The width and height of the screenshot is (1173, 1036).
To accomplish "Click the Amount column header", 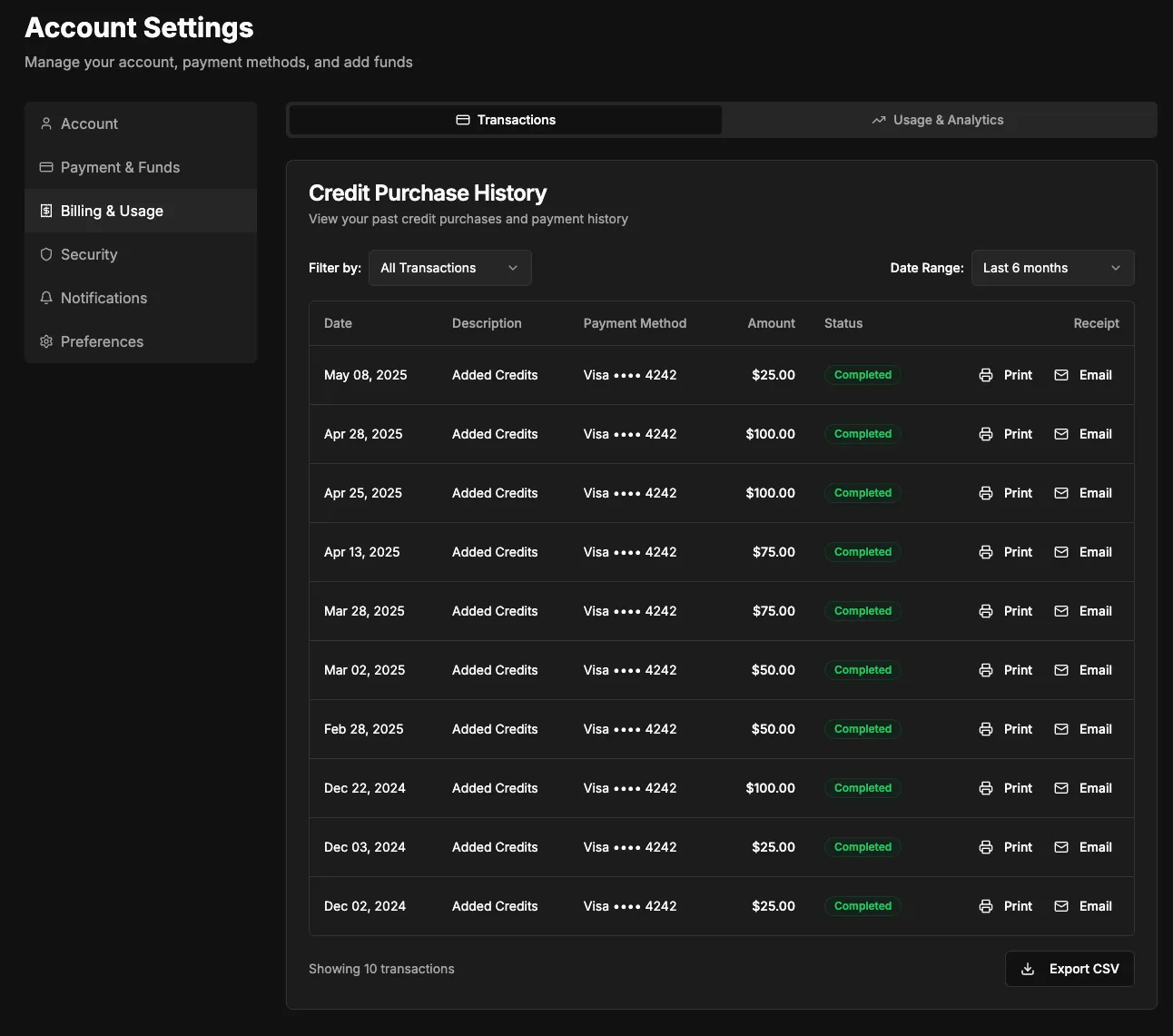I will (771, 323).
